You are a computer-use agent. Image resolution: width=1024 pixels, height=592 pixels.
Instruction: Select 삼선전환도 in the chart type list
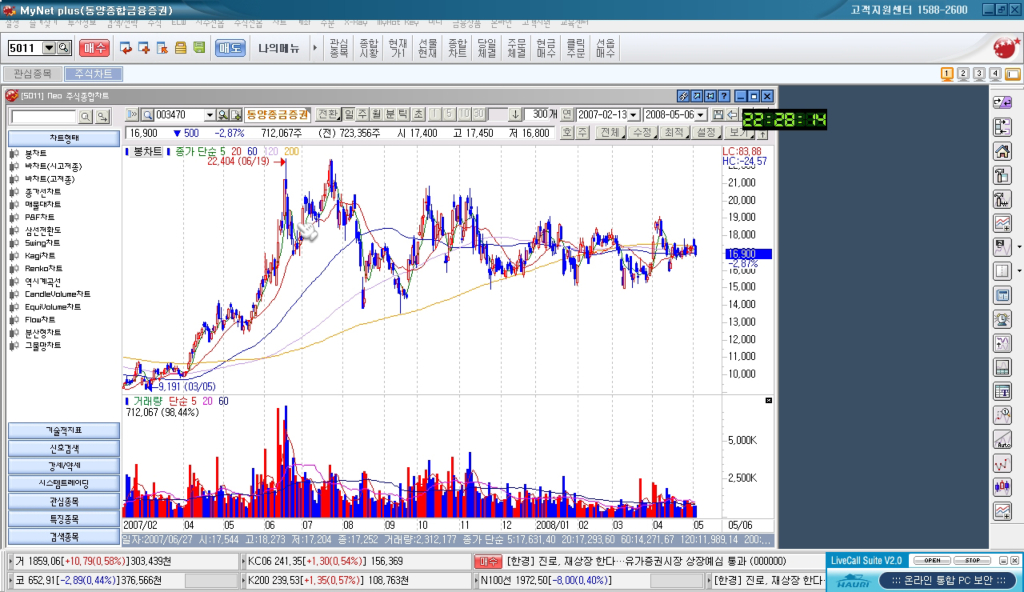(x=43, y=230)
